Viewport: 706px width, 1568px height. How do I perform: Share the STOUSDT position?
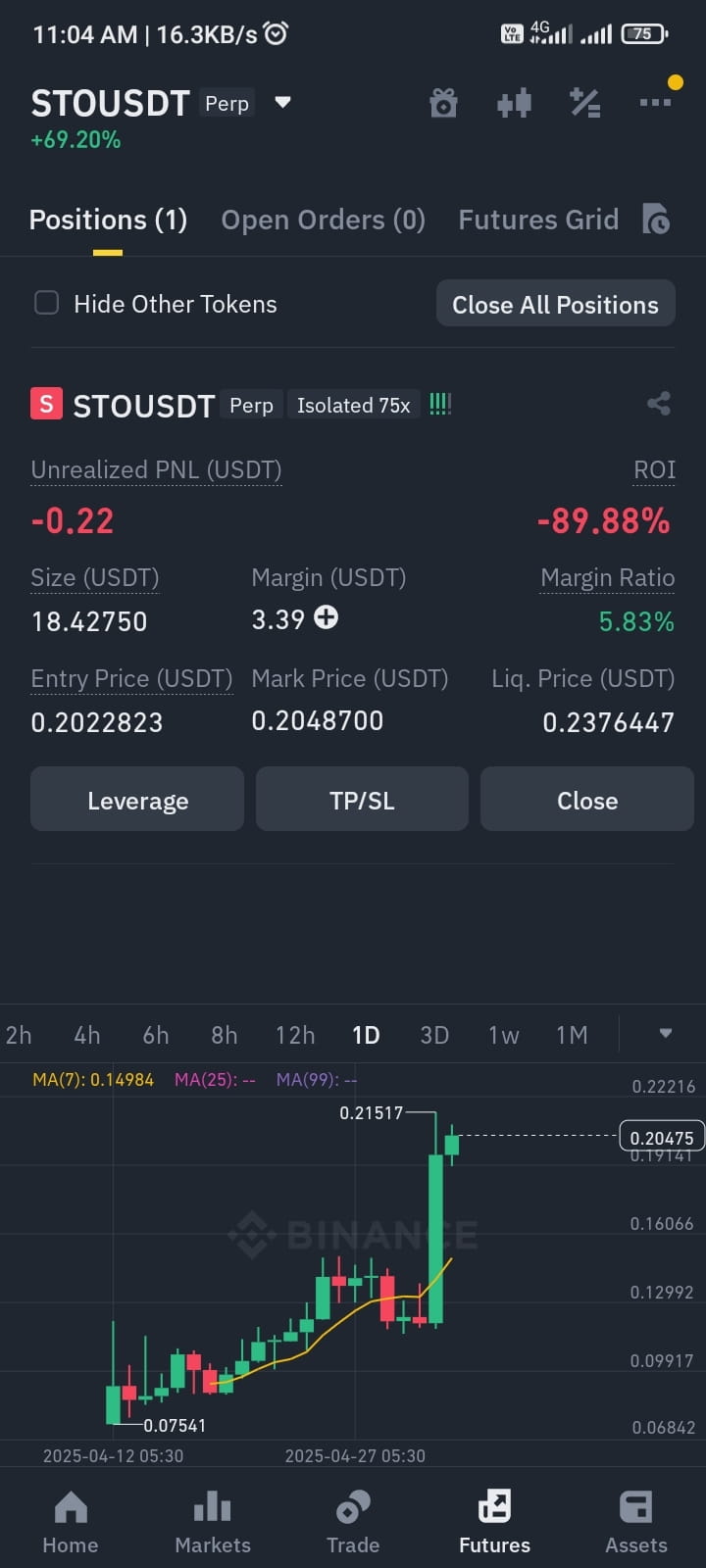pyautogui.click(x=659, y=404)
